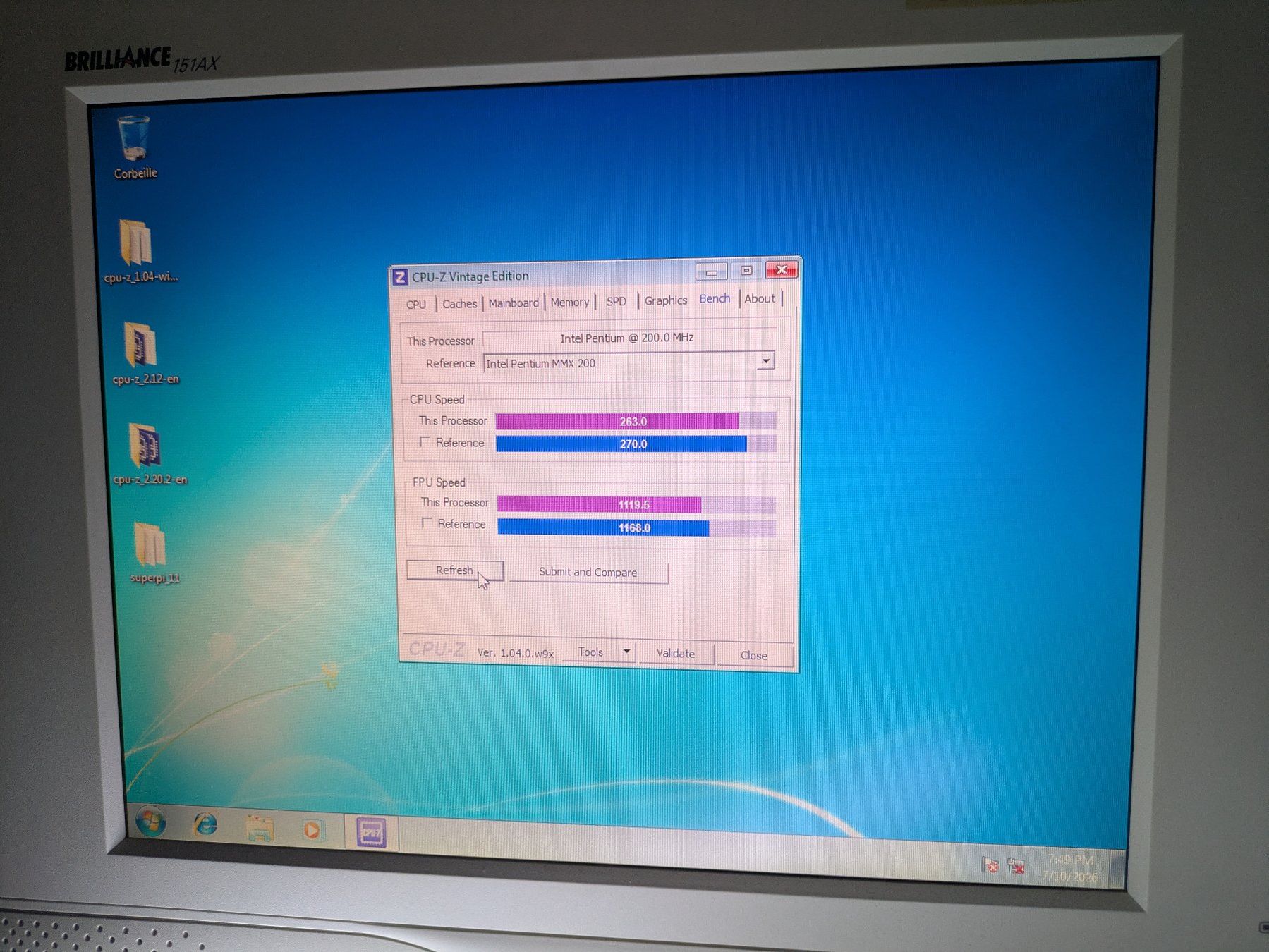Click the CPU Speed Reference 270.0 bar
Image resolution: width=1269 pixels, height=952 pixels.
(636, 444)
